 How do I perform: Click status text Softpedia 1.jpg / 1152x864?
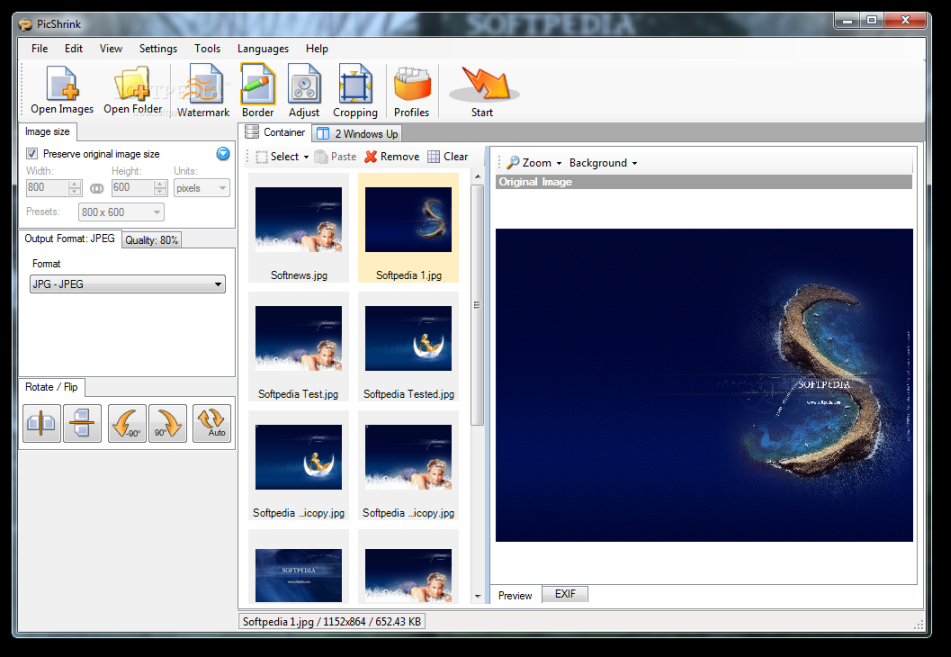click(x=331, y=622)
